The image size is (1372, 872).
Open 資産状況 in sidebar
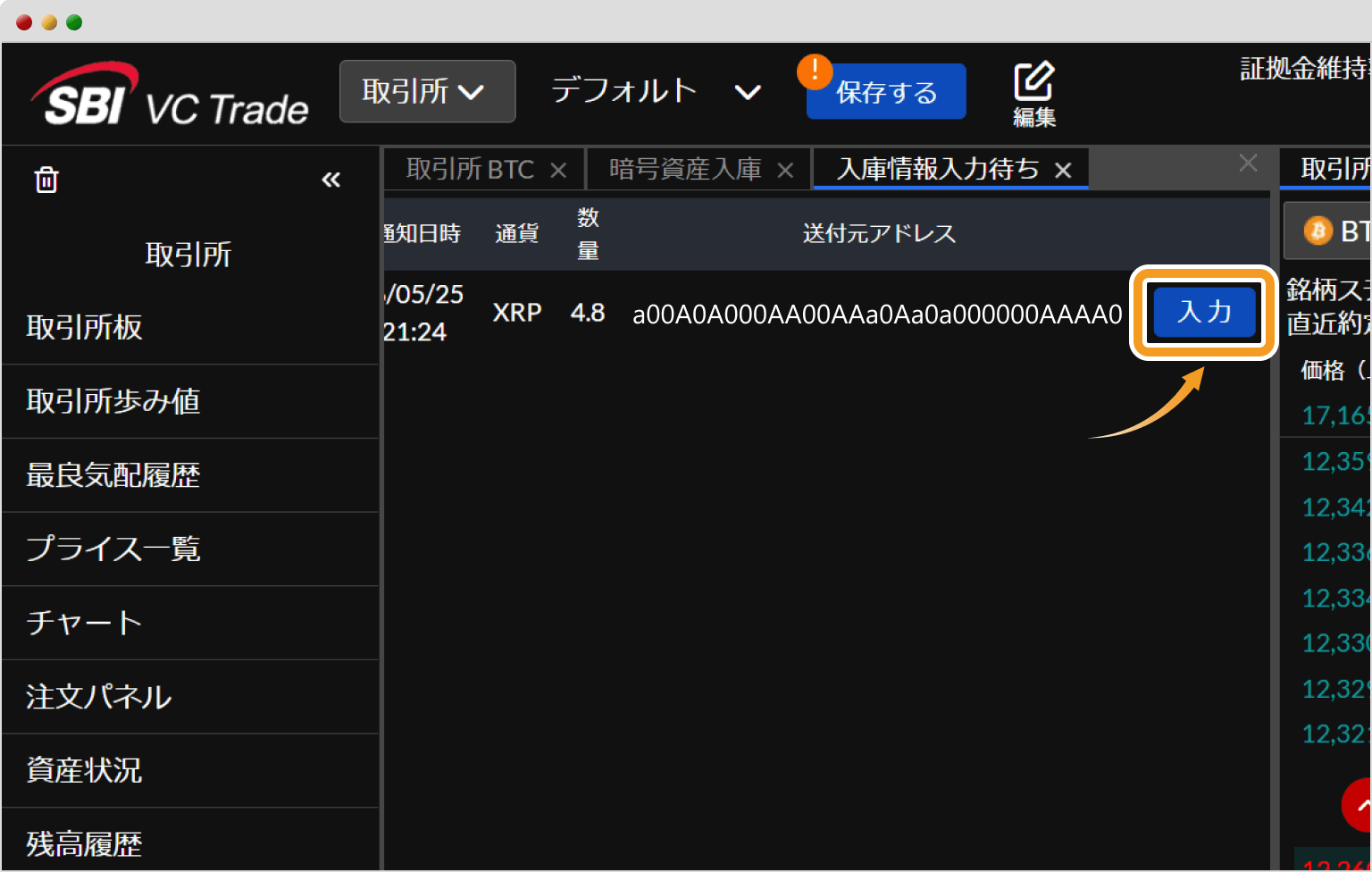click(x=190, y=770)
